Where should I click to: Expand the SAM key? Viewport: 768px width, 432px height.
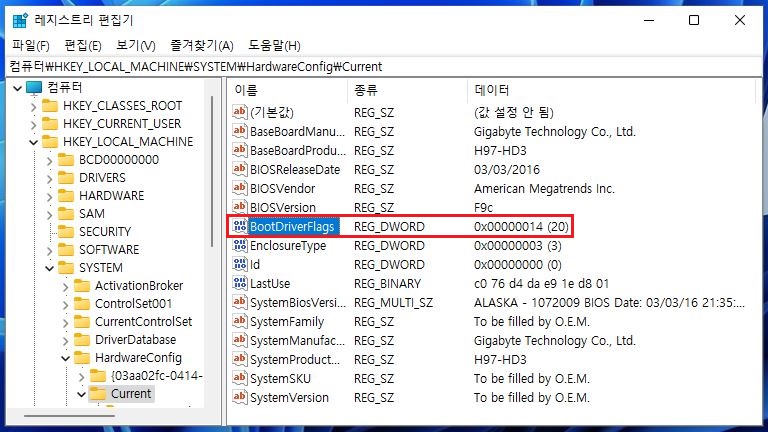(49, 215)
